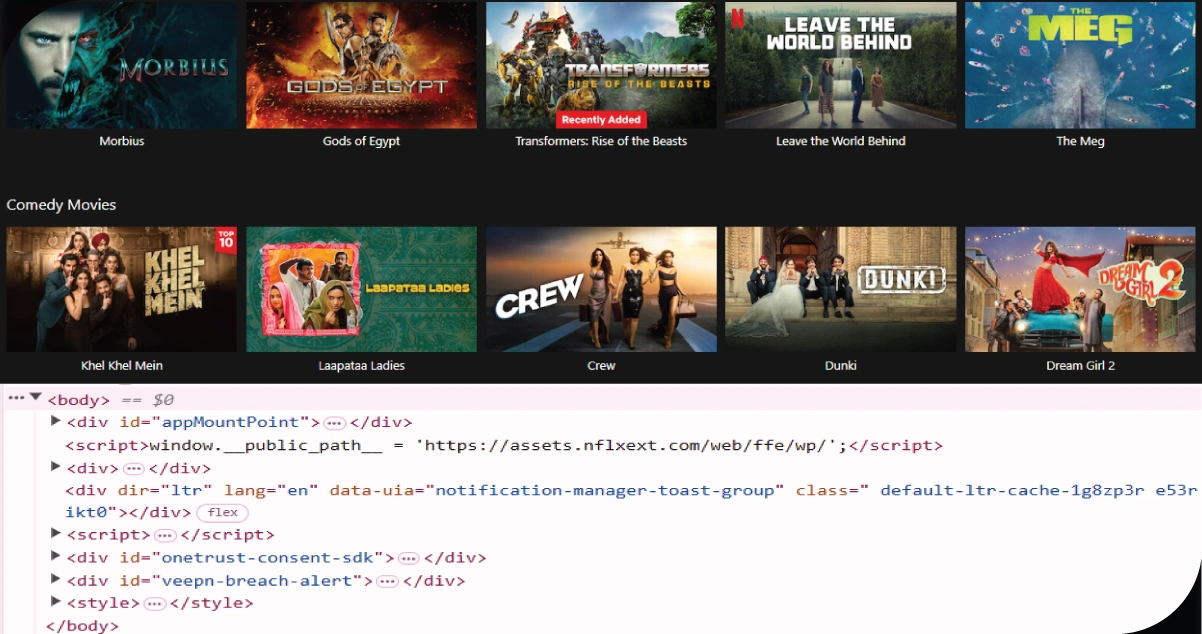Viewport: 1202px width, 634px height.
Task: Click the ellipsis inside the style tag
Action: coord(154,604)
